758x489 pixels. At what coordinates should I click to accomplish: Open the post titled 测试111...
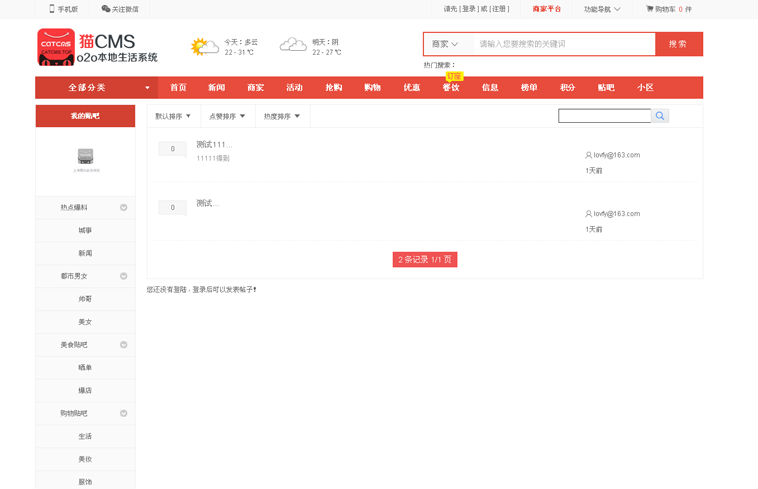(214, 144)
